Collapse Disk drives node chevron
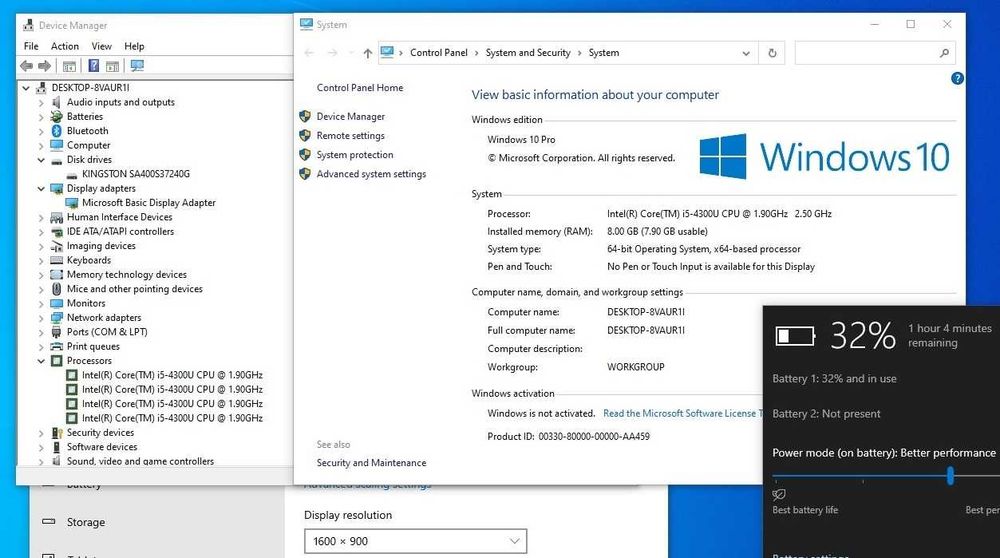This screenshot has width=1000, height=558. pyautogui.click(x=41, y=160)
